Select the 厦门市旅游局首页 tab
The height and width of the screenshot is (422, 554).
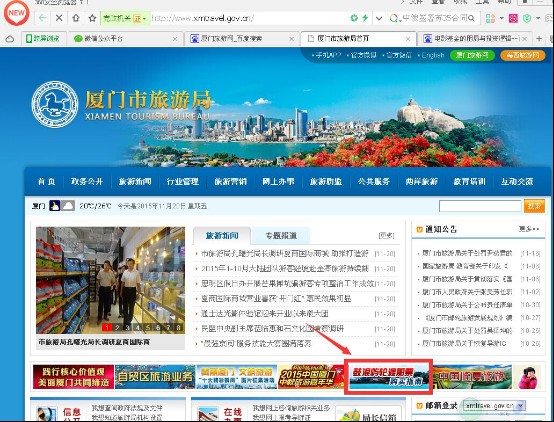point(359,39)
